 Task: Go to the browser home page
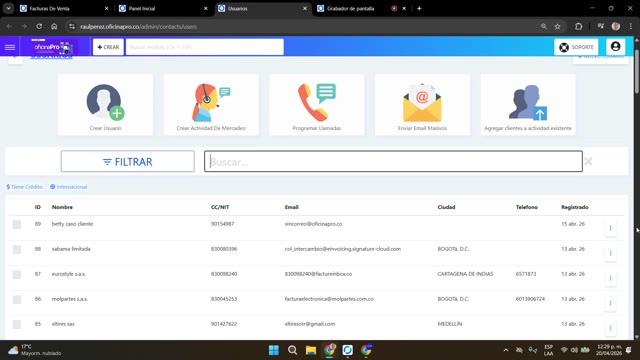click(x=54, y=26)
